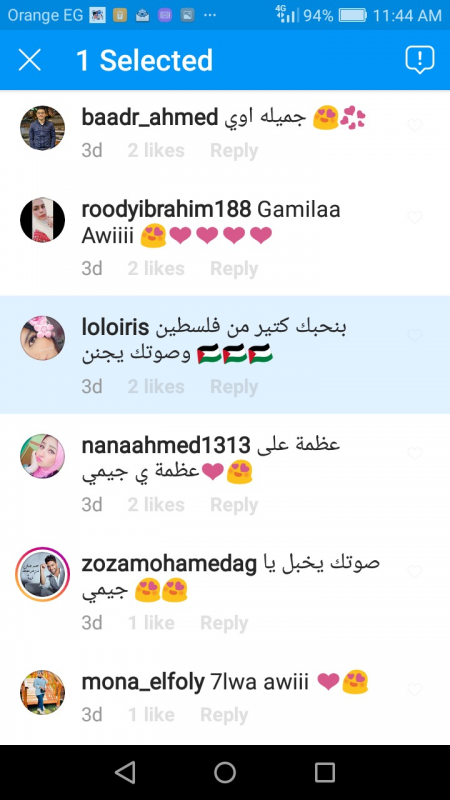Like roodyibrahim188's comment heart
Viewport: 450px width, 800px height.
pyautogui.click(x=415, y=217)
